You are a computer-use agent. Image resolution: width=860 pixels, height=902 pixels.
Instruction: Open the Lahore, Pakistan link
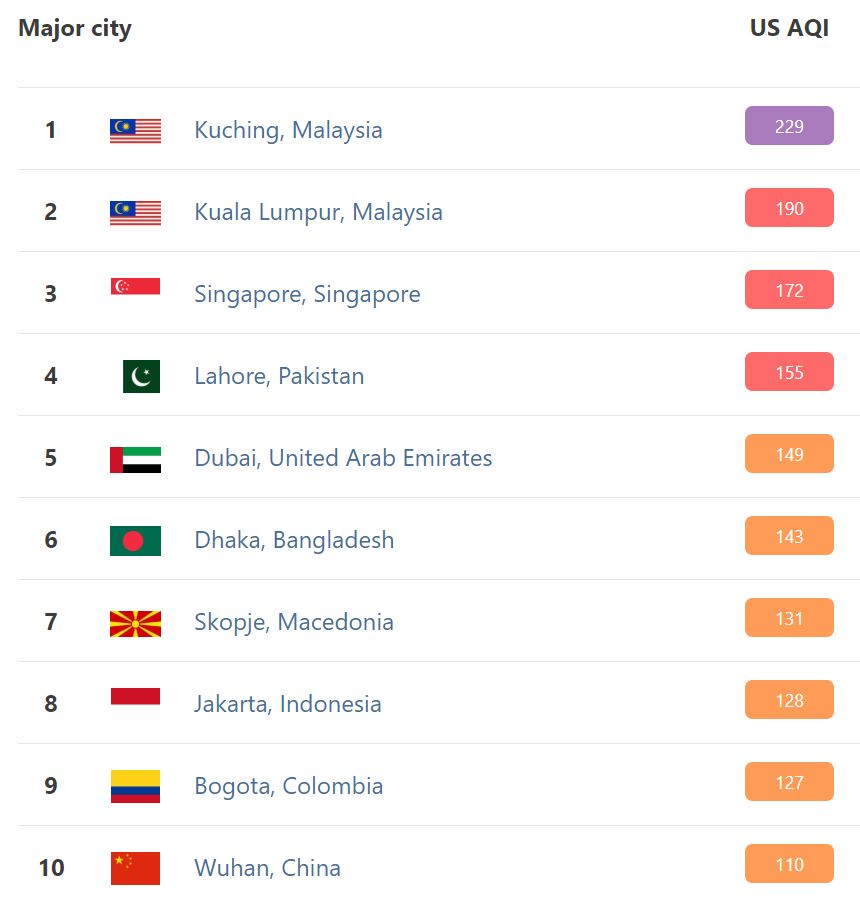(279, 376)
